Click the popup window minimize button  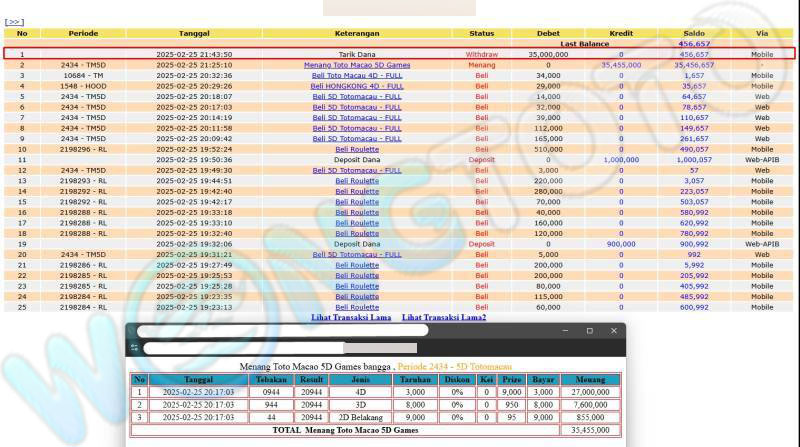565,331
